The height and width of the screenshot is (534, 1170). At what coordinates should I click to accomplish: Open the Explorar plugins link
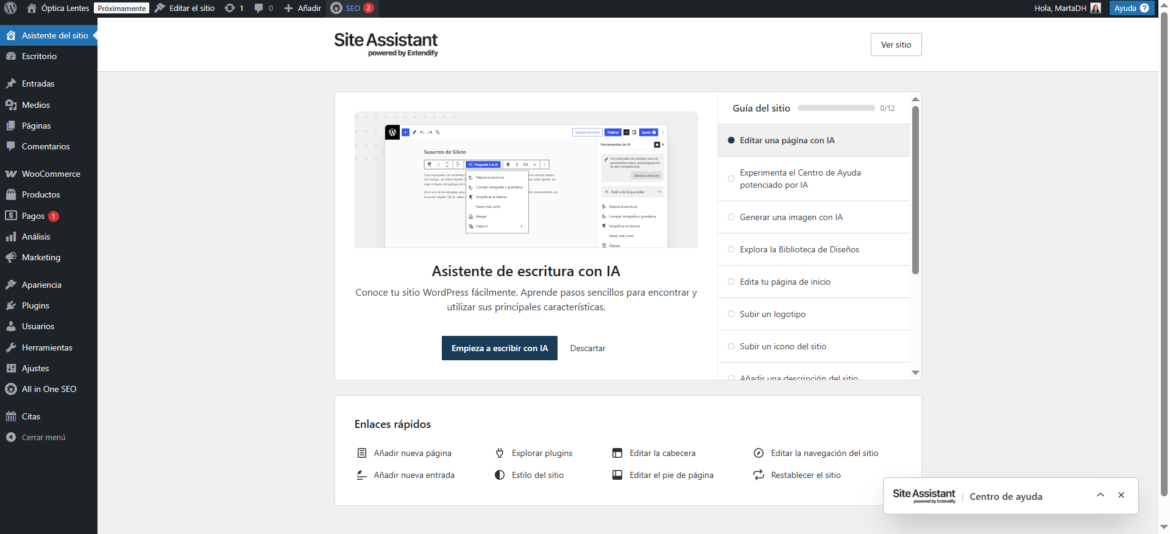tap(534, 453)
